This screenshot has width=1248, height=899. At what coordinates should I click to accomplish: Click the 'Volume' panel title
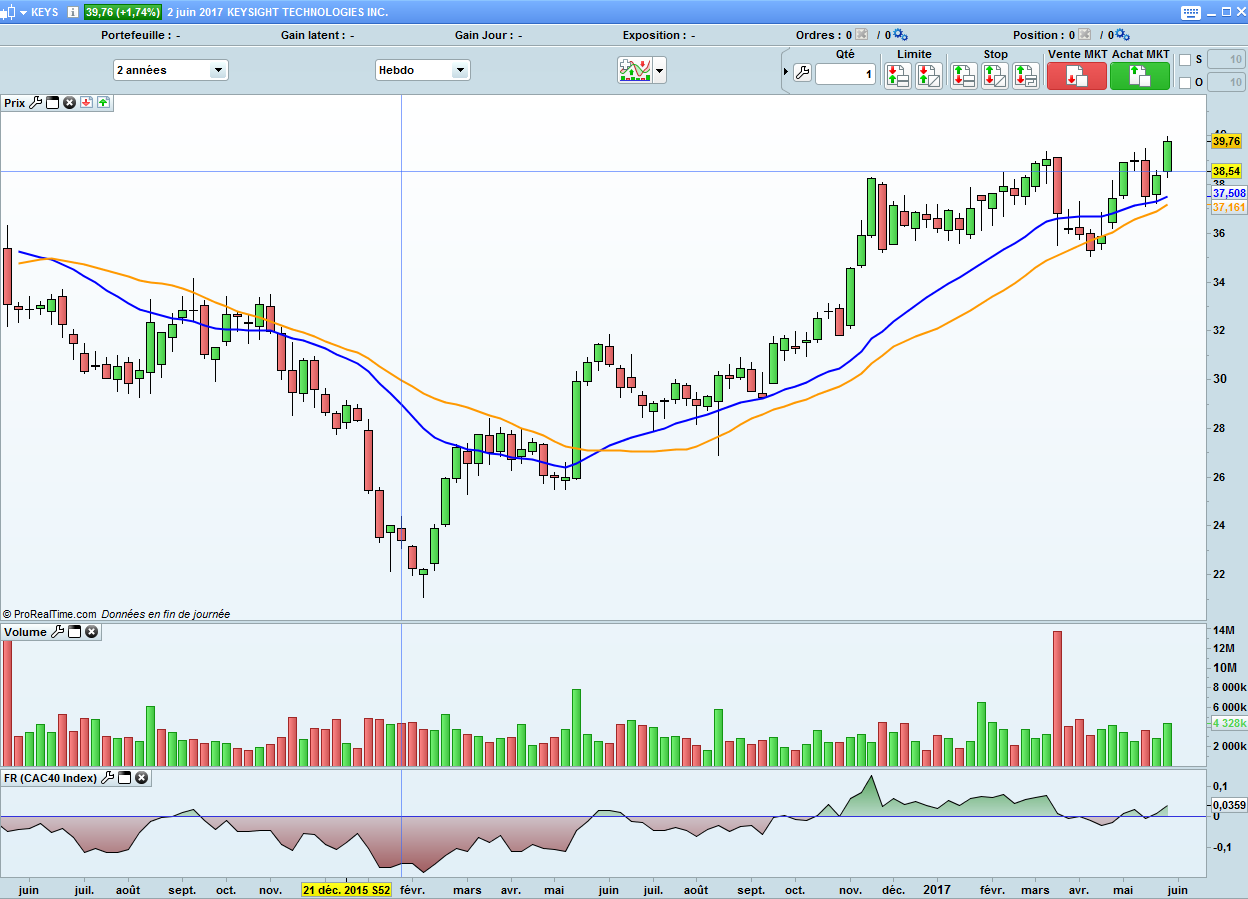coord(25,632)
